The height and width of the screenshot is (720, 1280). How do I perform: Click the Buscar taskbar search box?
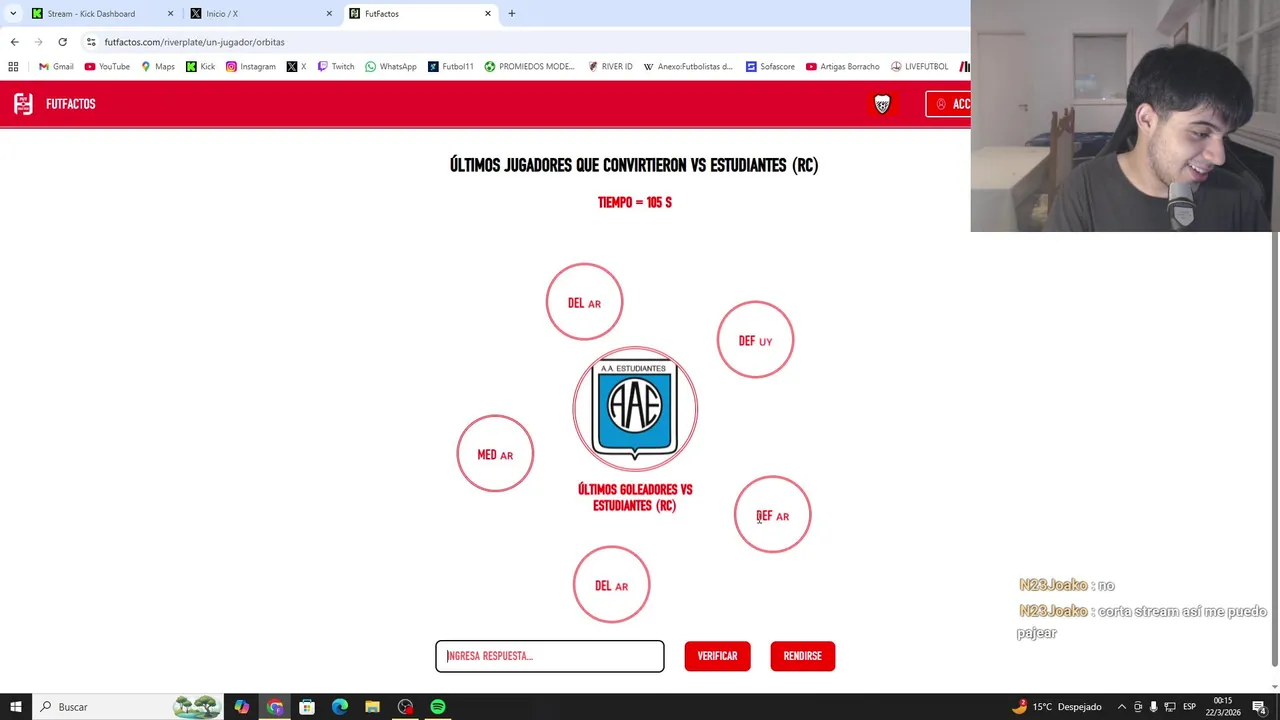[127, 707]
